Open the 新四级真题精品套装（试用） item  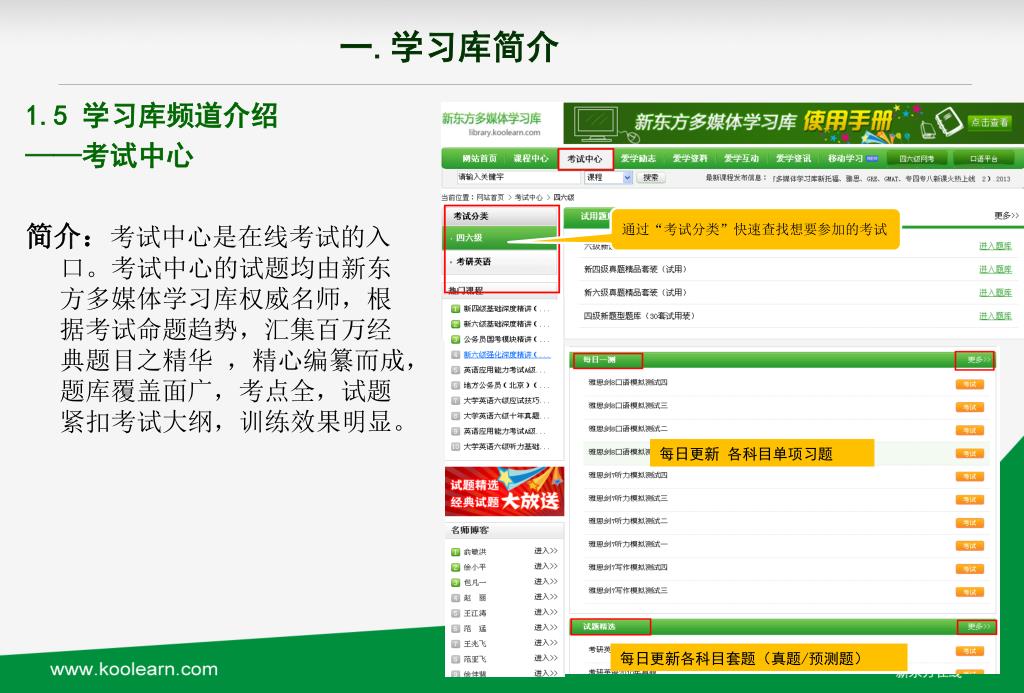pyautogui.click(x=635, y=269)
